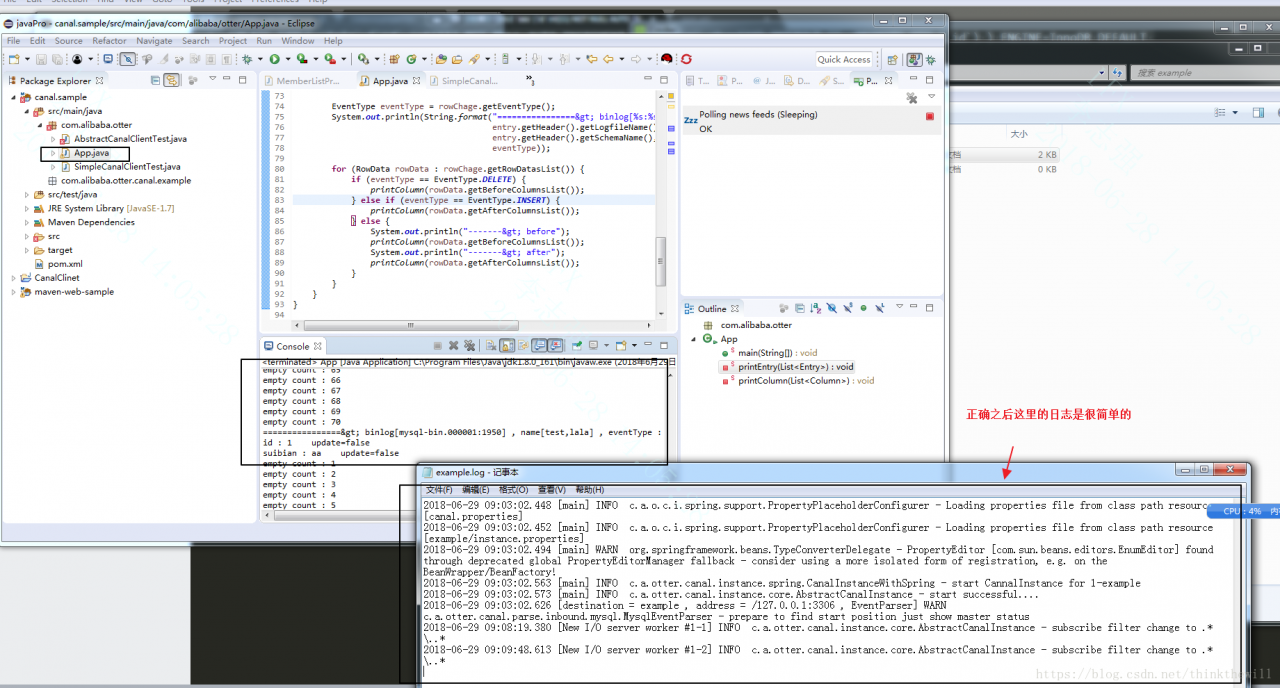
Task: Collapse the canal.sample project node
Action: [13, 97]
